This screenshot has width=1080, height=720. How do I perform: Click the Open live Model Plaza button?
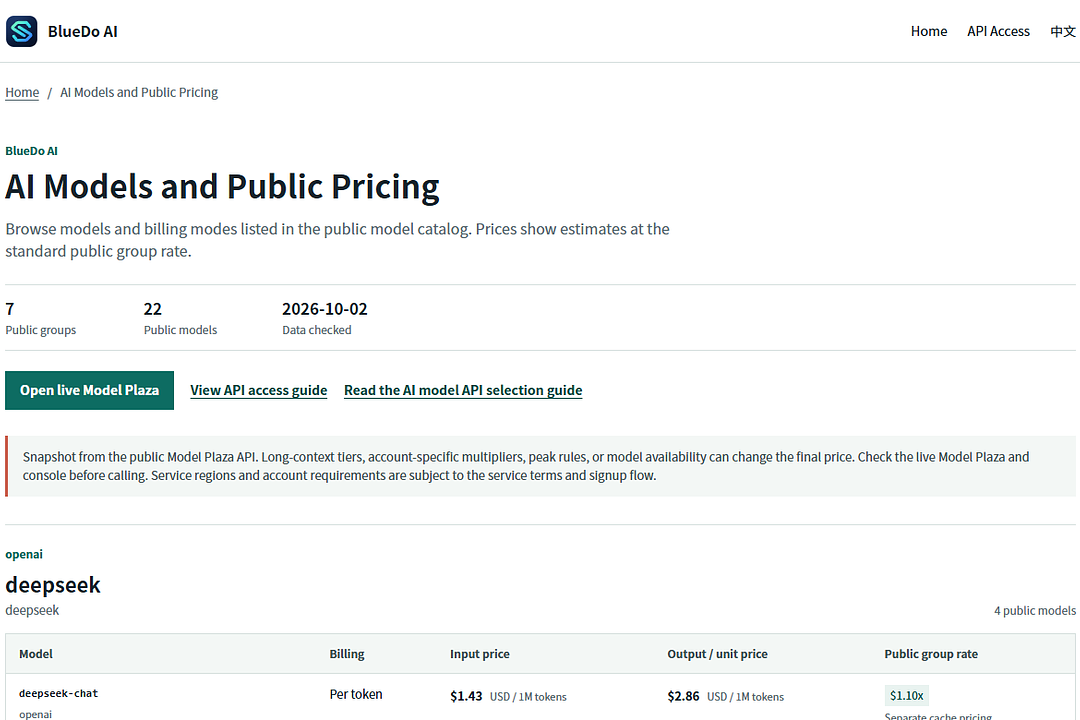(x=90, y=391)
